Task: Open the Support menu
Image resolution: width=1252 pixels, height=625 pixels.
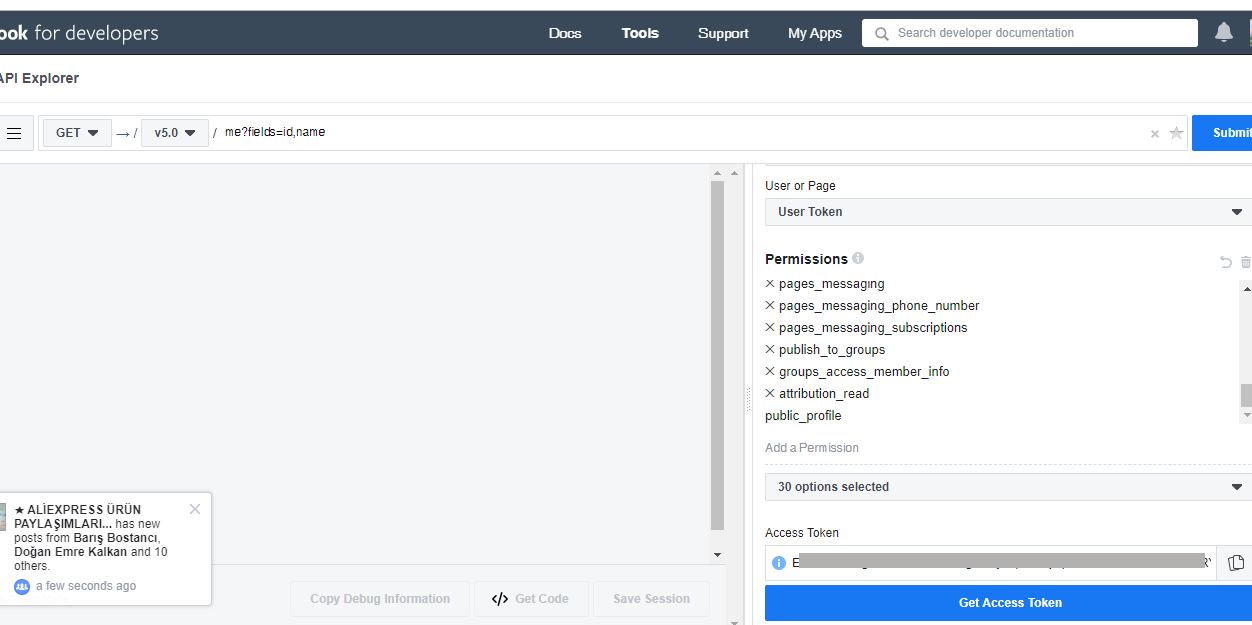Action: click(x=723, y=33)
